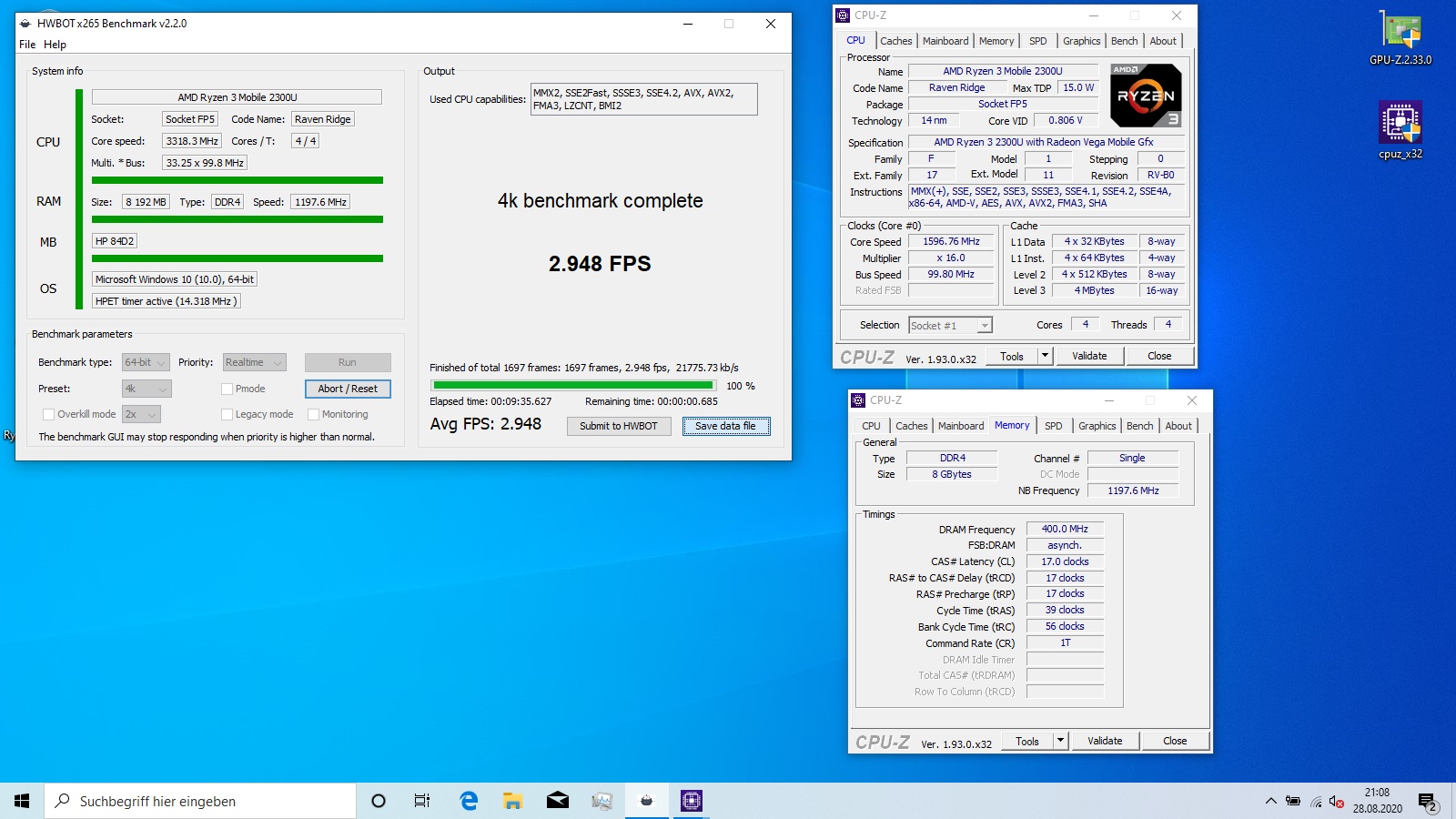Click the muted volume tray icon
The width and height of the screenshot is (1456, 819).
(1337, 802)
